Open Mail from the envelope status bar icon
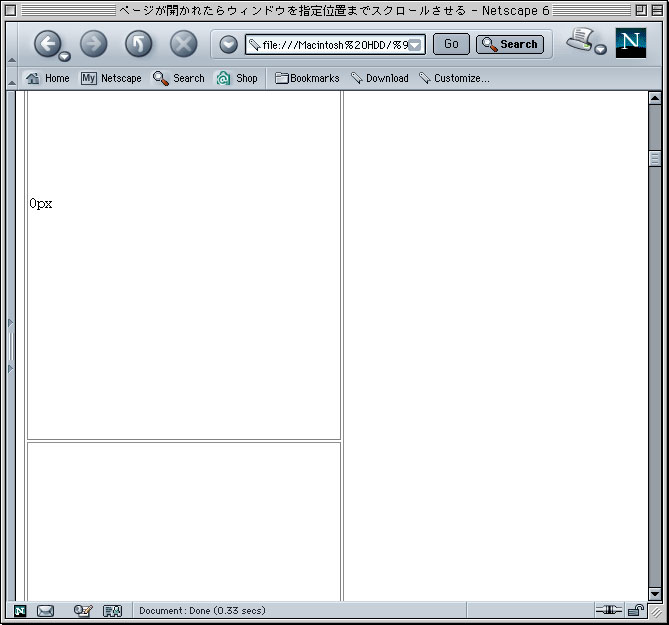 click(45, 611)
